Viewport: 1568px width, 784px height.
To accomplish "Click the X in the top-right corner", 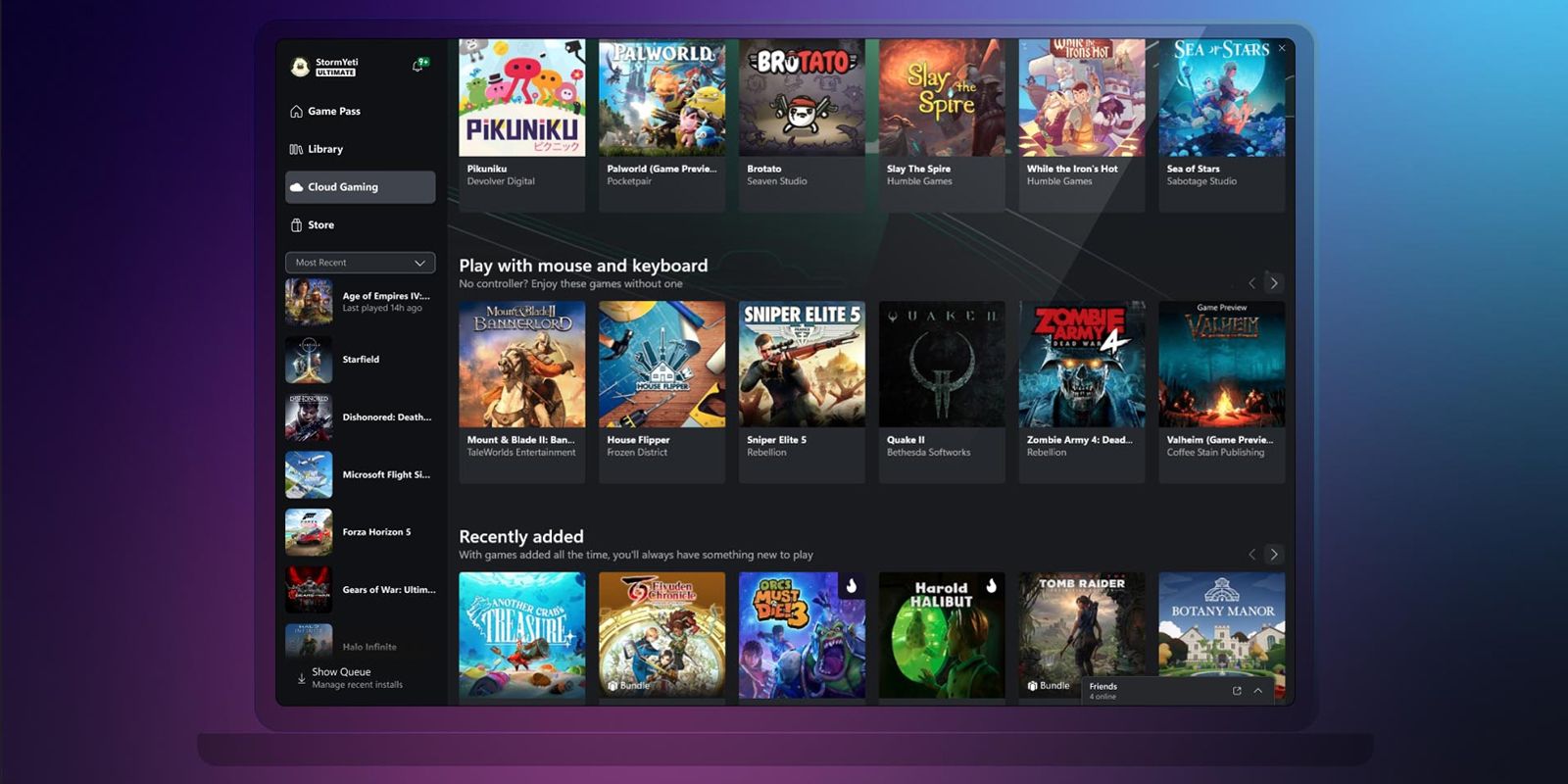I will click(1281, 48).
